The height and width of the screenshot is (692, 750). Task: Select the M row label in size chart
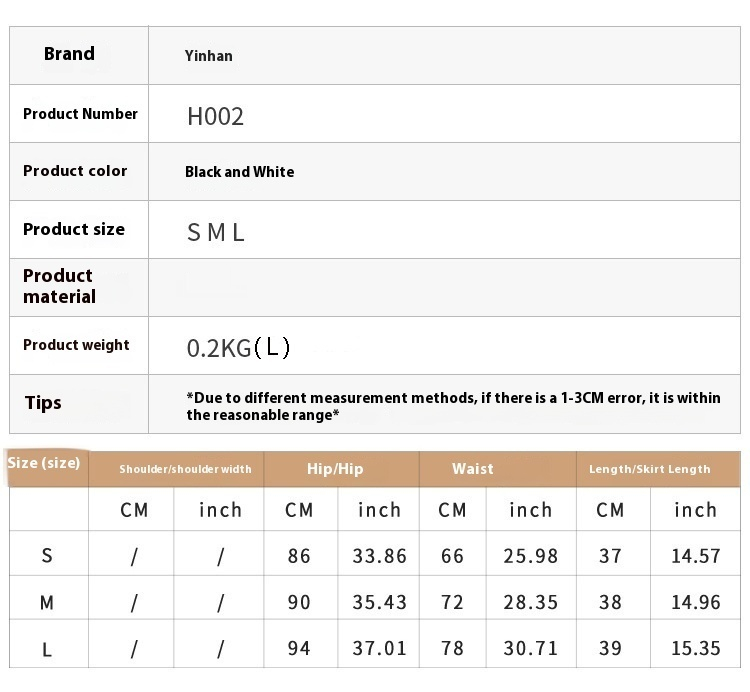coord(47,603)
